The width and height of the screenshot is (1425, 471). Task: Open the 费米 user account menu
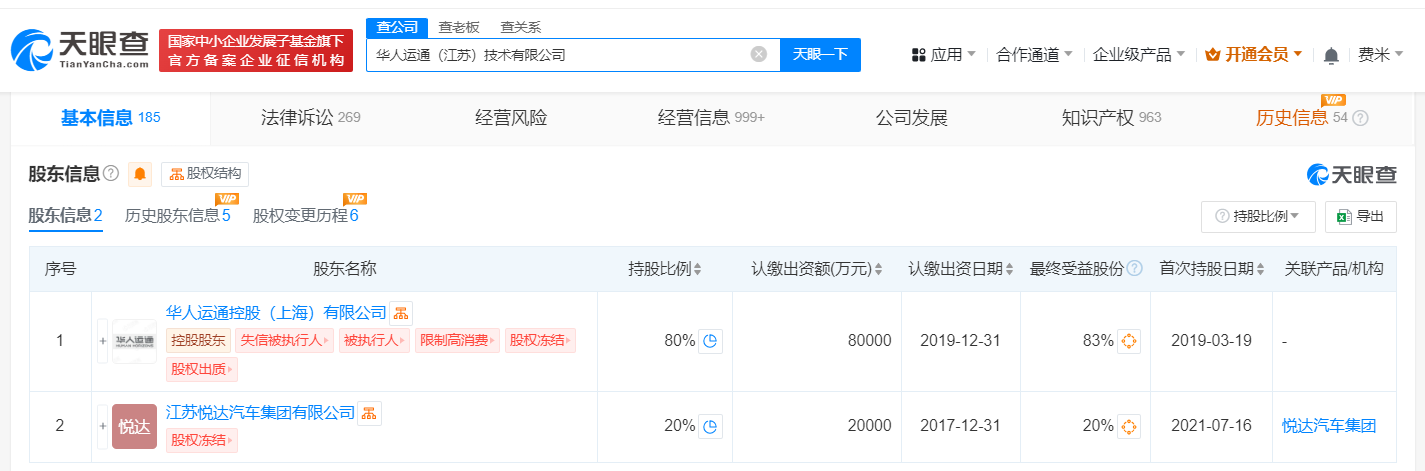click(1381, 55)
